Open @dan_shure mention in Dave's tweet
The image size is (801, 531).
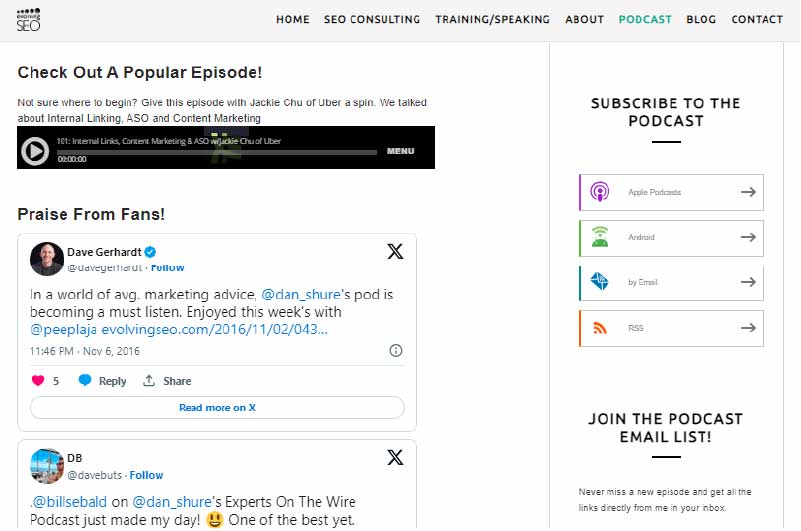click(301, 294)
